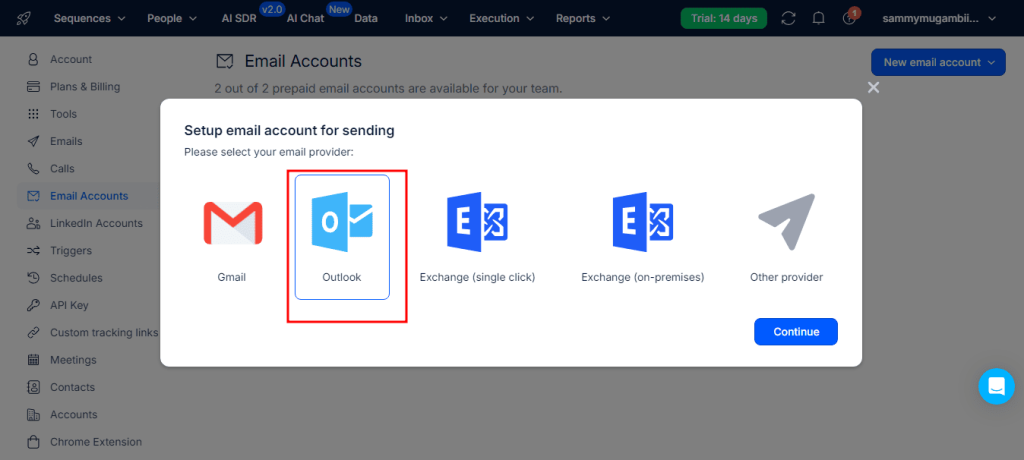The height and width of the screenshot is (460, 1024).
Task: Click Email Accounts page heading envelope icon
Action: (x=224, y=61)
